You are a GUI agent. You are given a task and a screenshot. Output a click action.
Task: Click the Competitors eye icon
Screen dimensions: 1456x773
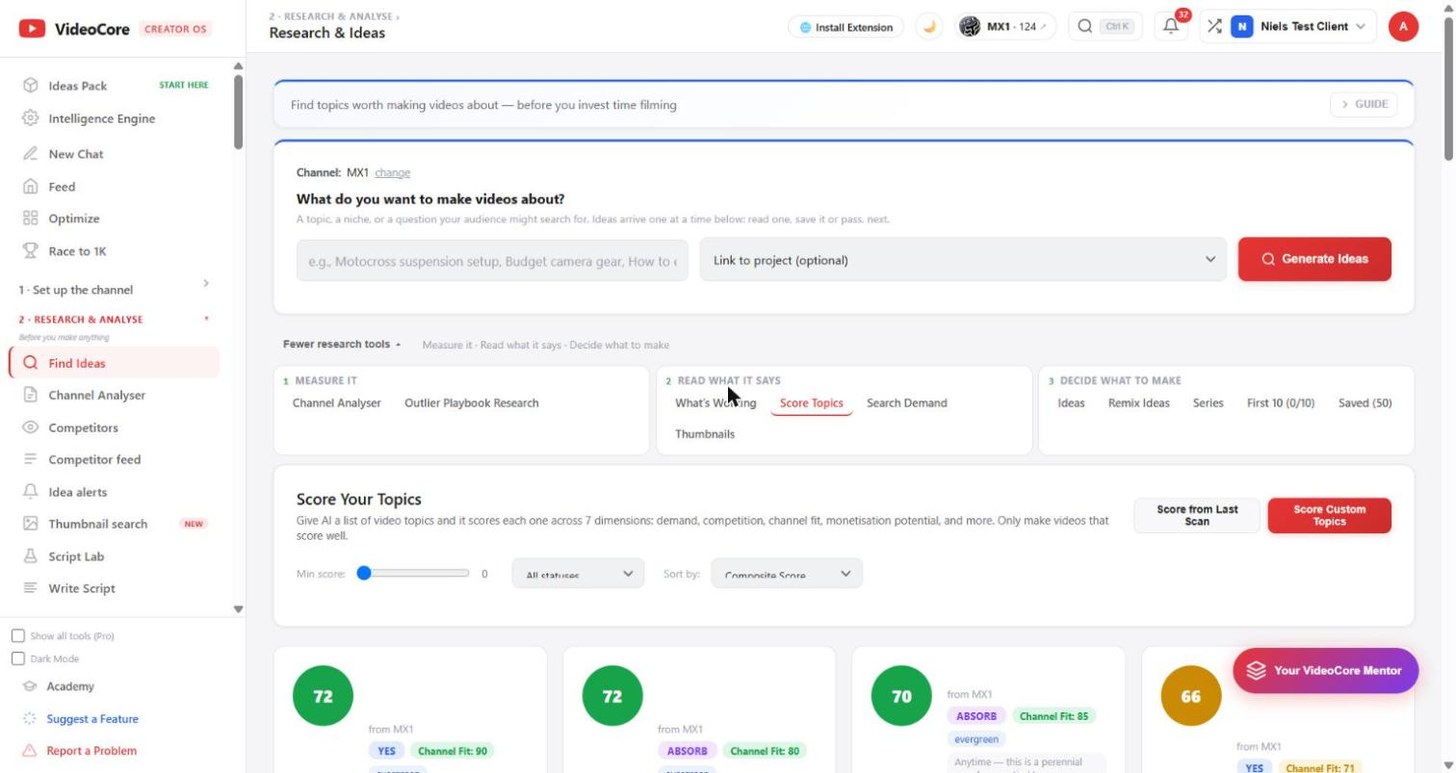click(x=30, y=427)
